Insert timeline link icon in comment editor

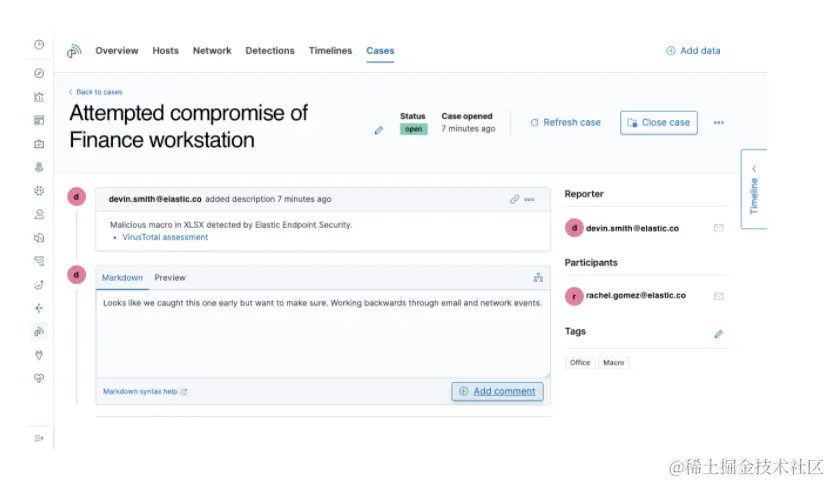point(537,277)
